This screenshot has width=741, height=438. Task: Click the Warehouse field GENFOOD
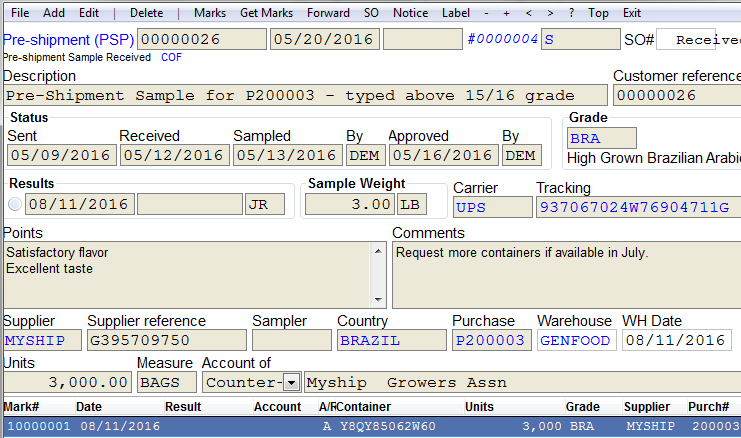(x=577, y=340)
